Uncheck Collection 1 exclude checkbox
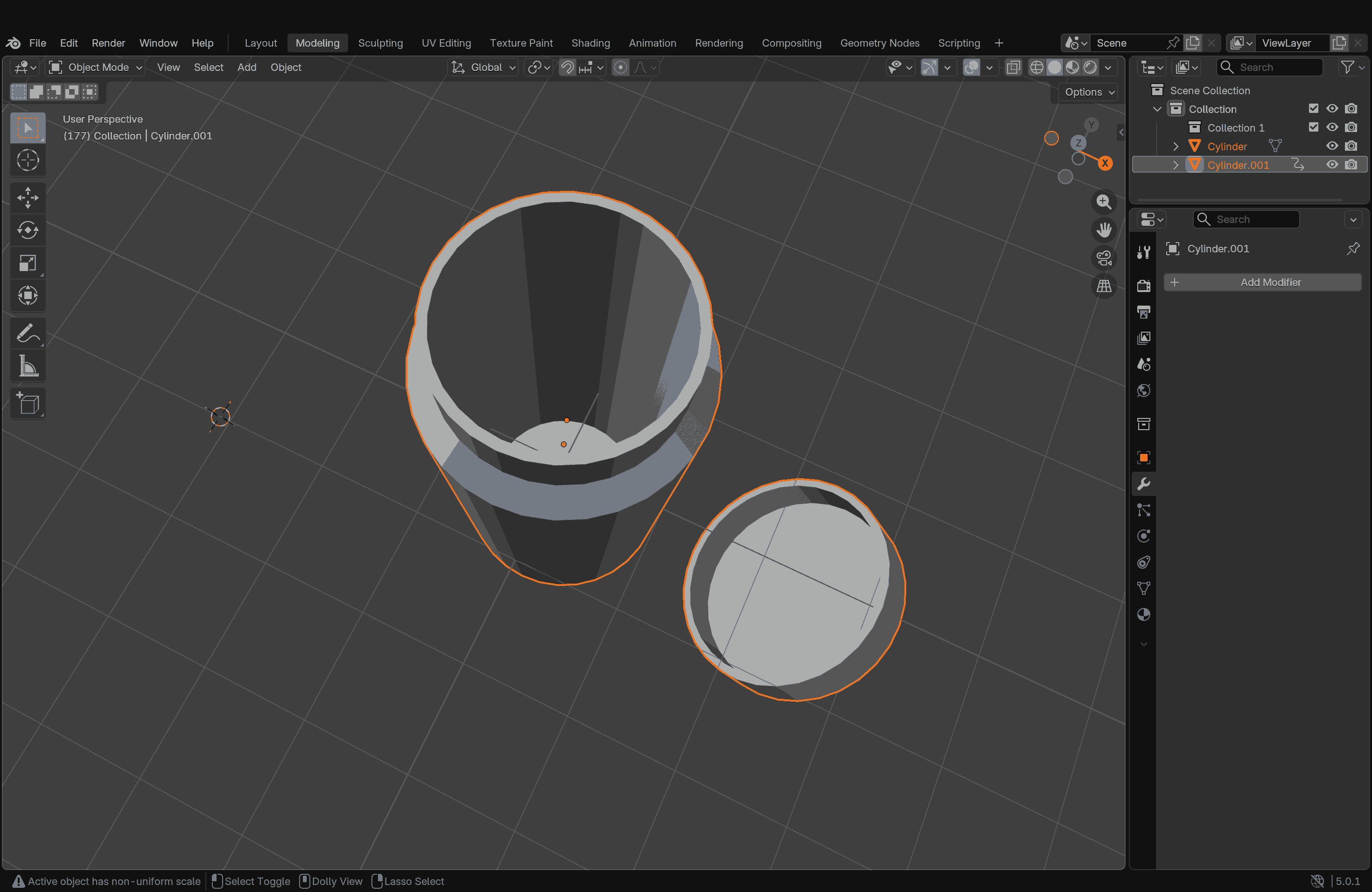The height and width of the screenshot is (892, 1372). click(x=1313, y=127)
